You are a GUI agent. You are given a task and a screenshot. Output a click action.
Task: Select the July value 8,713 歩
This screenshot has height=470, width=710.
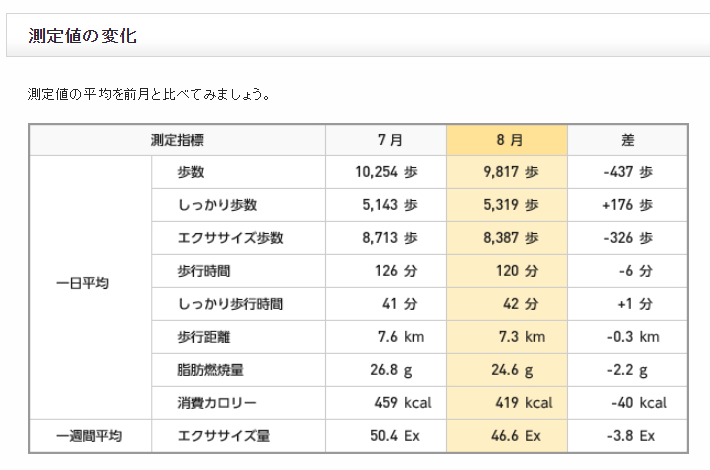pos(390,238)
